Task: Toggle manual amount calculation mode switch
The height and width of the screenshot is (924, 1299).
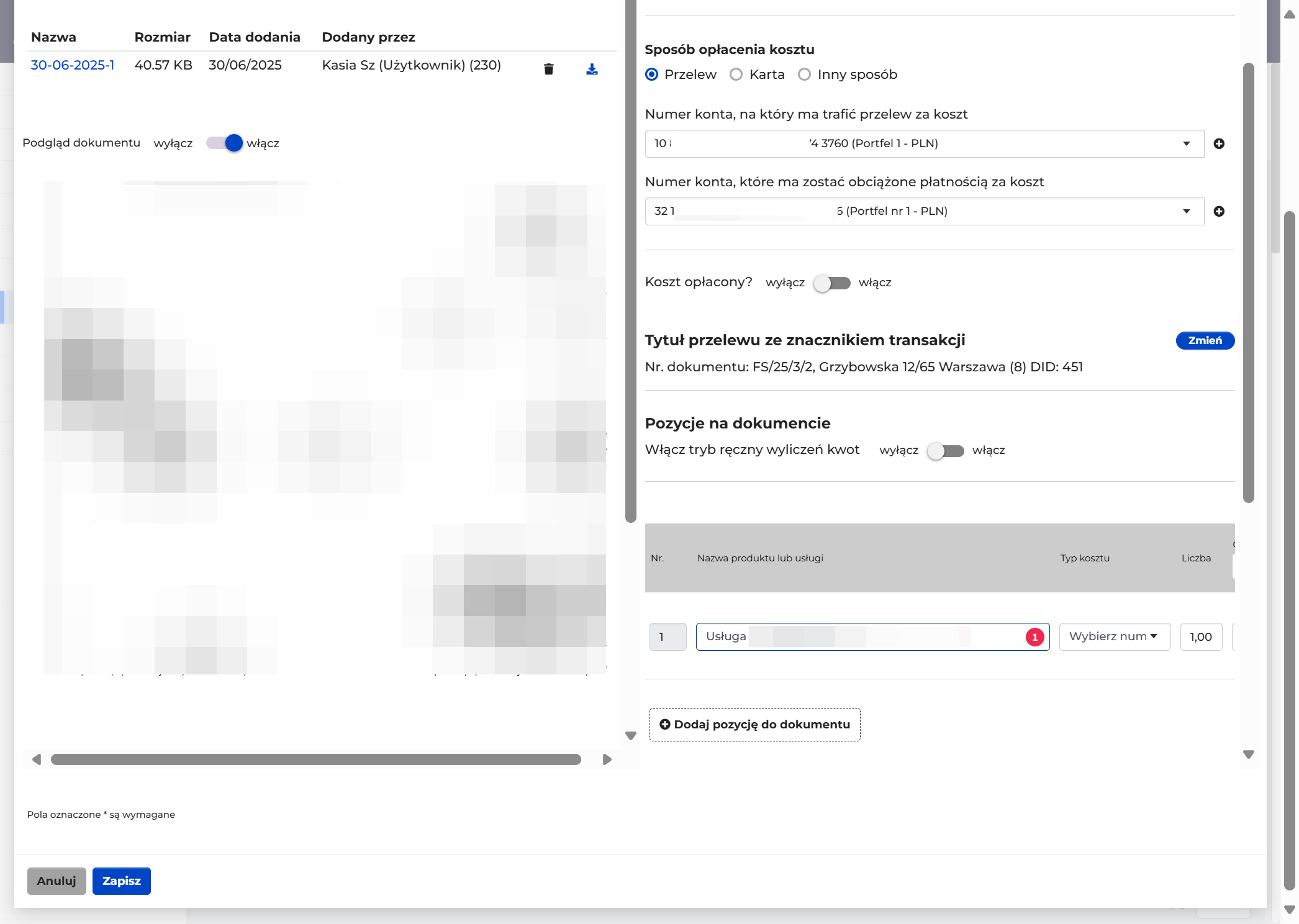Action: click(945, 451)
